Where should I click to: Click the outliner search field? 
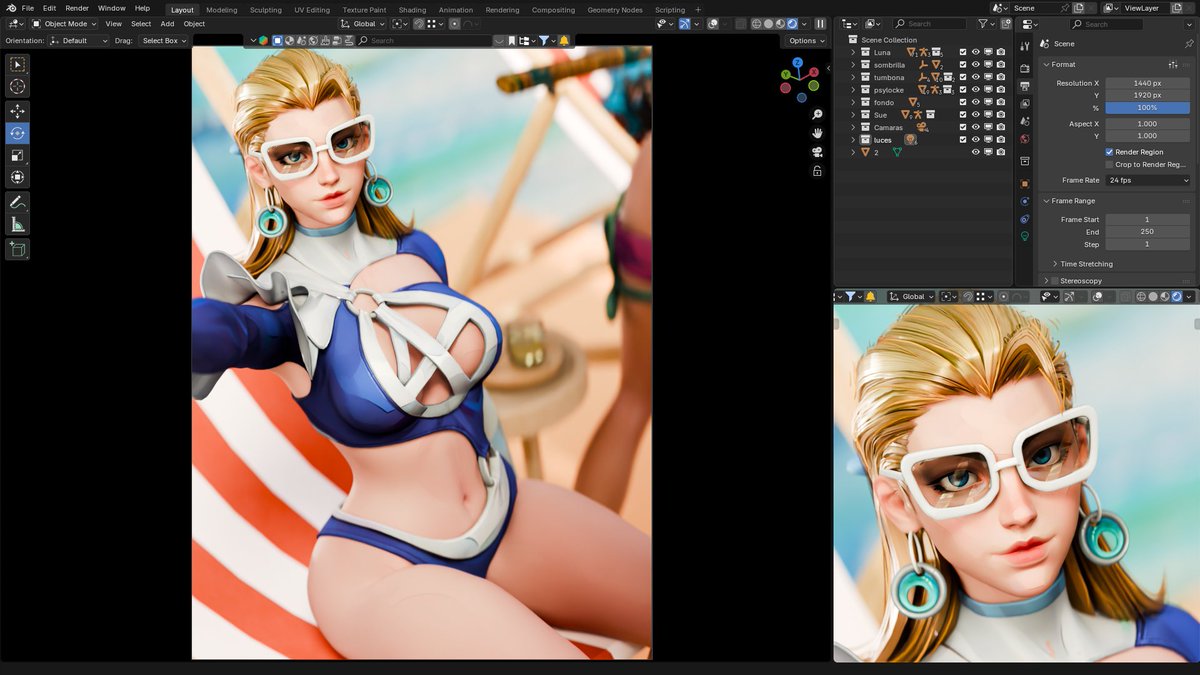coord(929,23)
